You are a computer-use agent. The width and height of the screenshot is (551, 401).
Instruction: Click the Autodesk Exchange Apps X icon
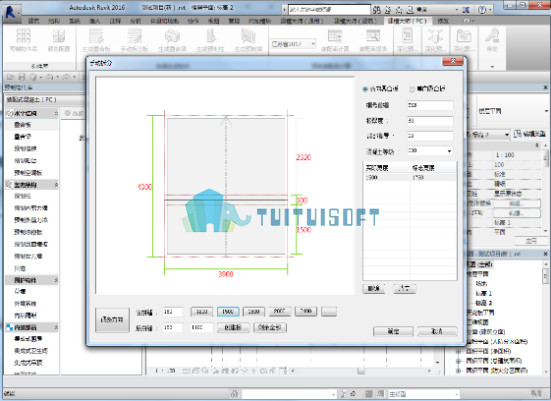coord(466,9)
